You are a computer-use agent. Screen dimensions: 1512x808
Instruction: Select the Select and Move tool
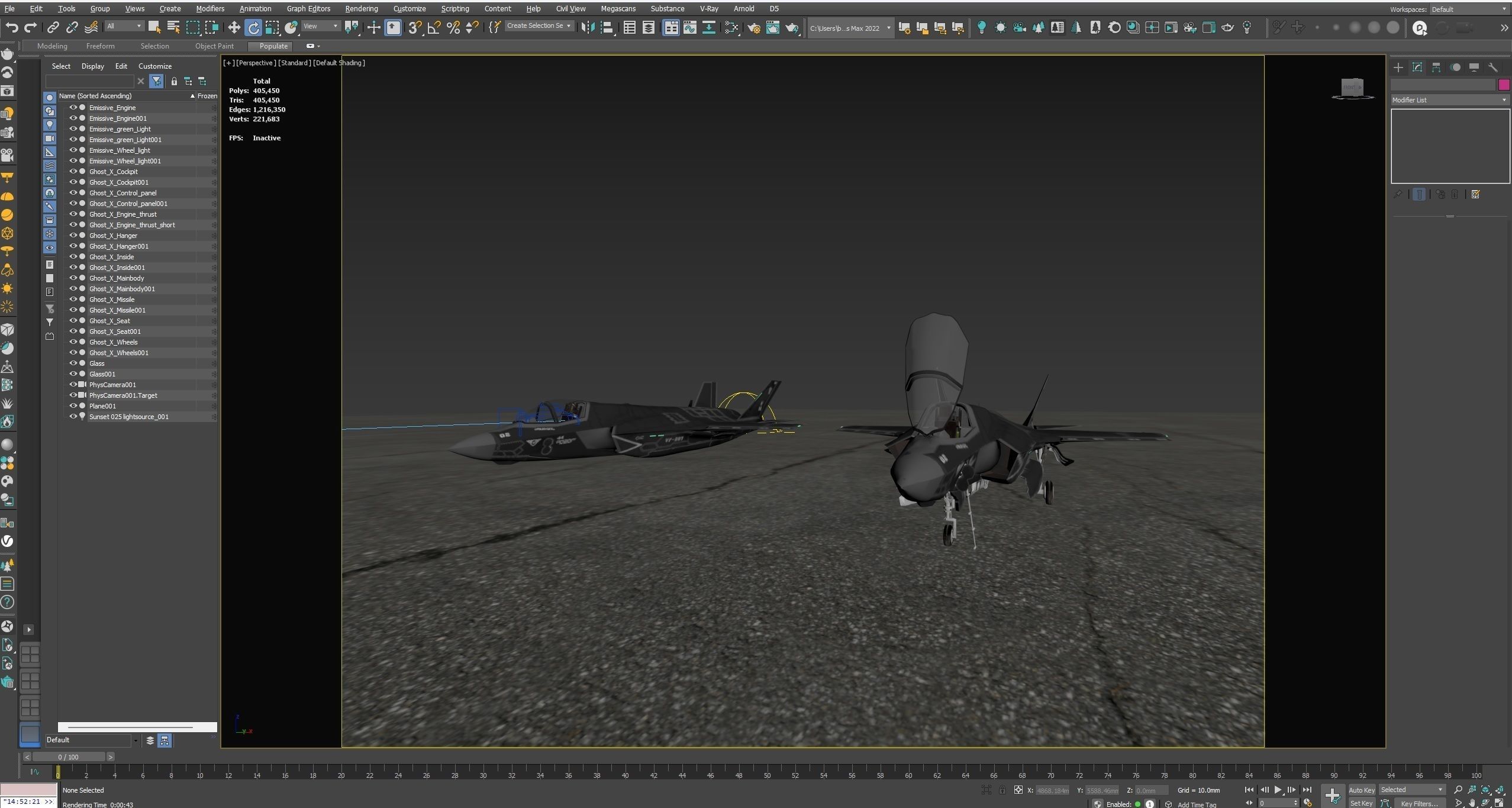[x=233, y=27]
